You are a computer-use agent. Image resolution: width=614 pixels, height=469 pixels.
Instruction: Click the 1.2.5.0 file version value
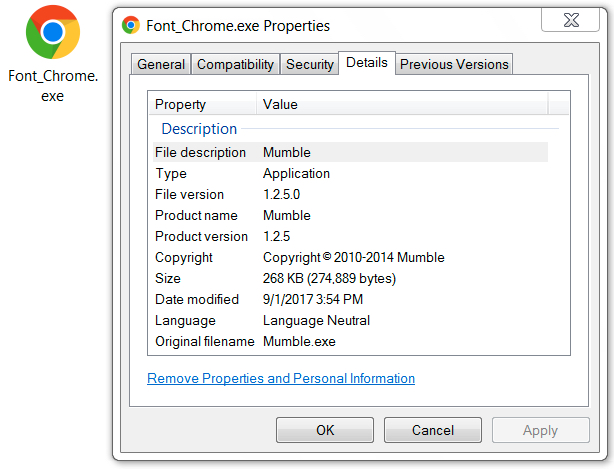pyautogui.click(x=282, y=194)
